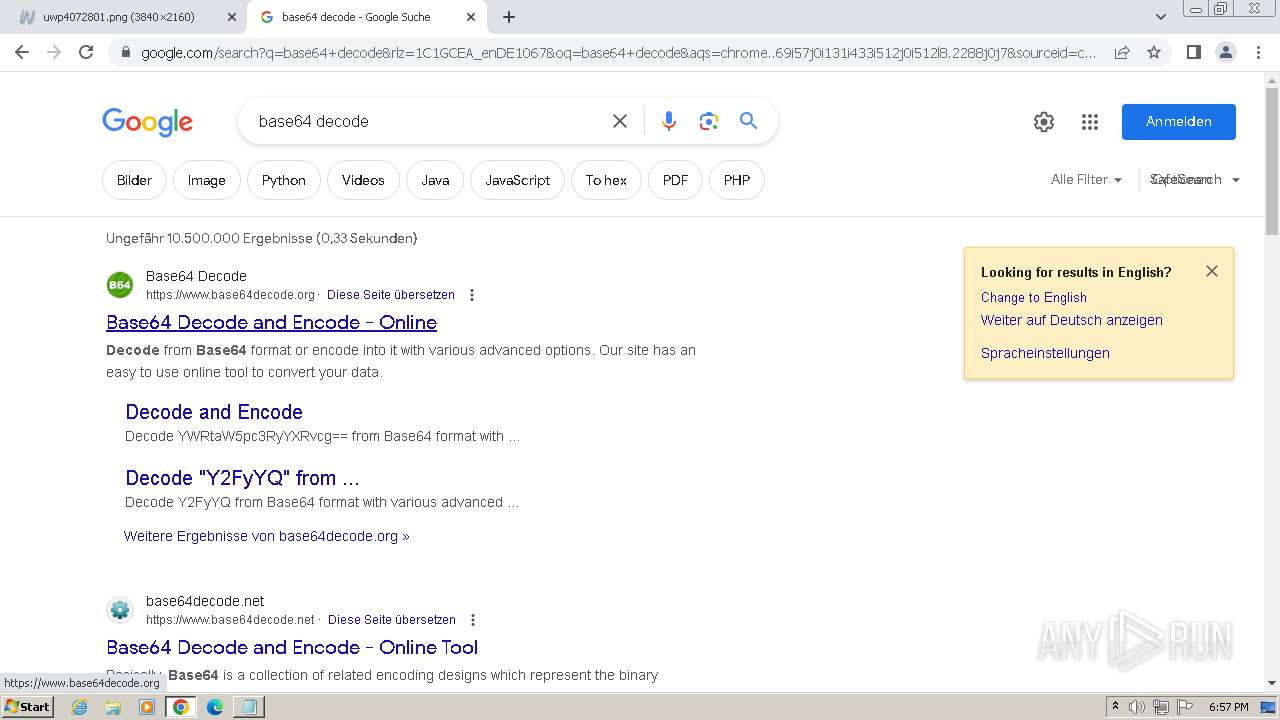Viewport: 1280px width, 720px height.
Task: Open a new browser tab
Action: click(509, 17)
